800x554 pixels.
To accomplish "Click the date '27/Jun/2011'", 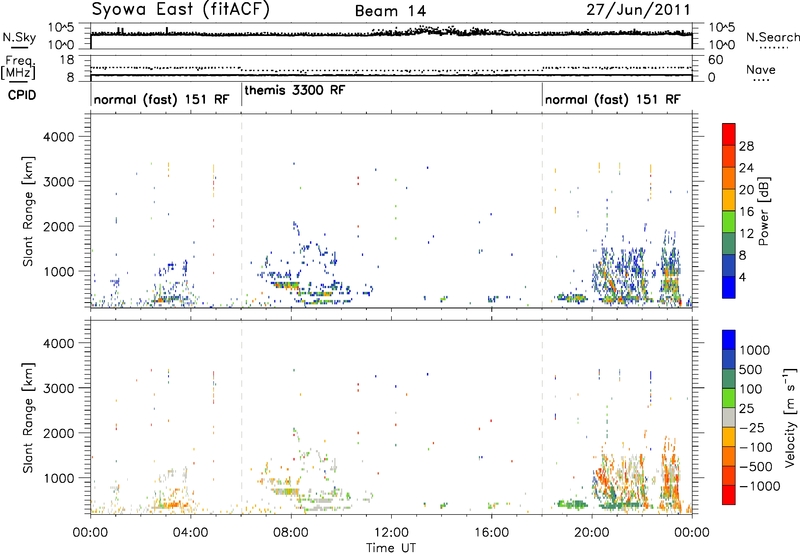I will point(638,10).
